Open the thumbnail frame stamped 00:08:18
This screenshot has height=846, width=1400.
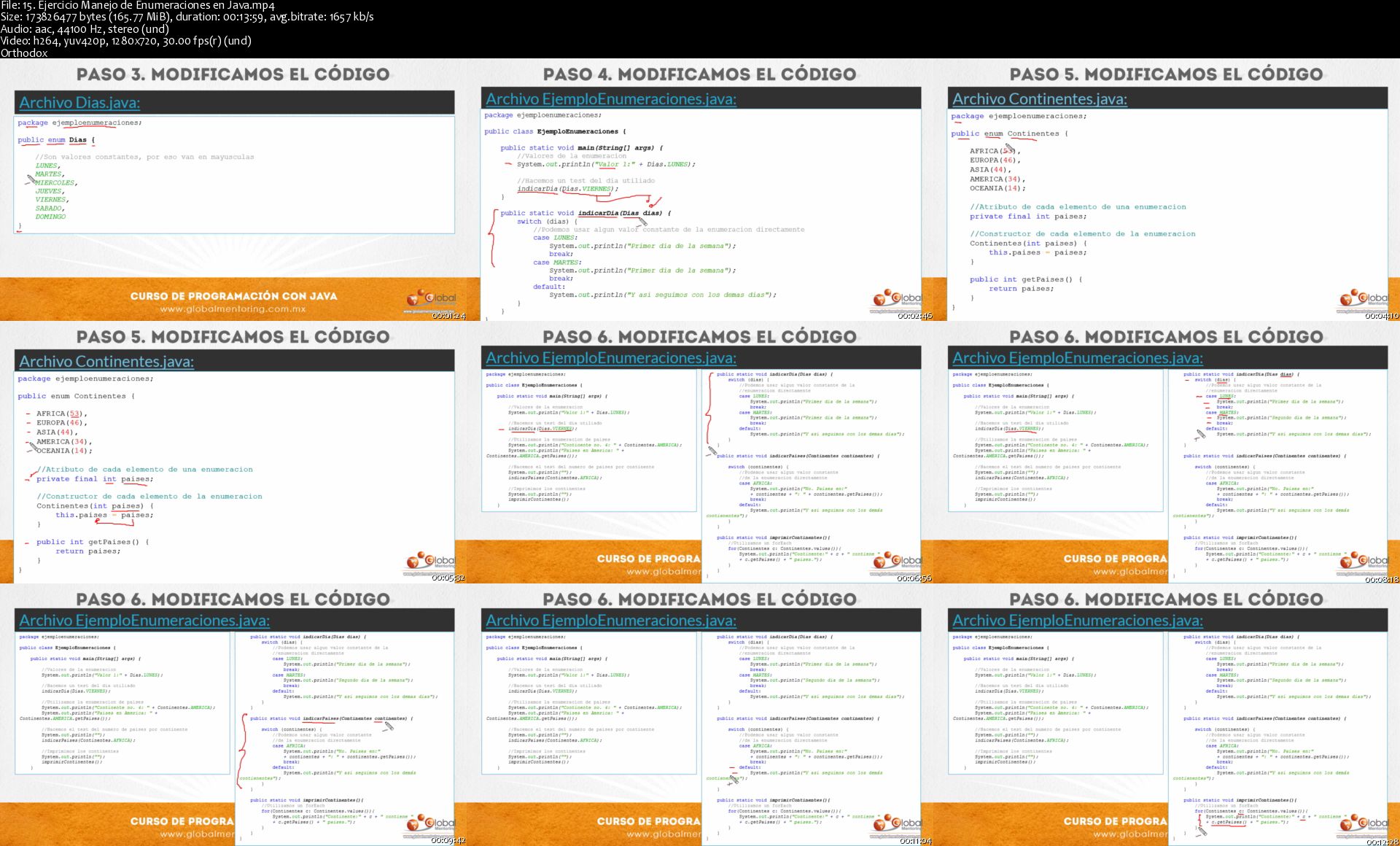click(x=1167, y=452)
